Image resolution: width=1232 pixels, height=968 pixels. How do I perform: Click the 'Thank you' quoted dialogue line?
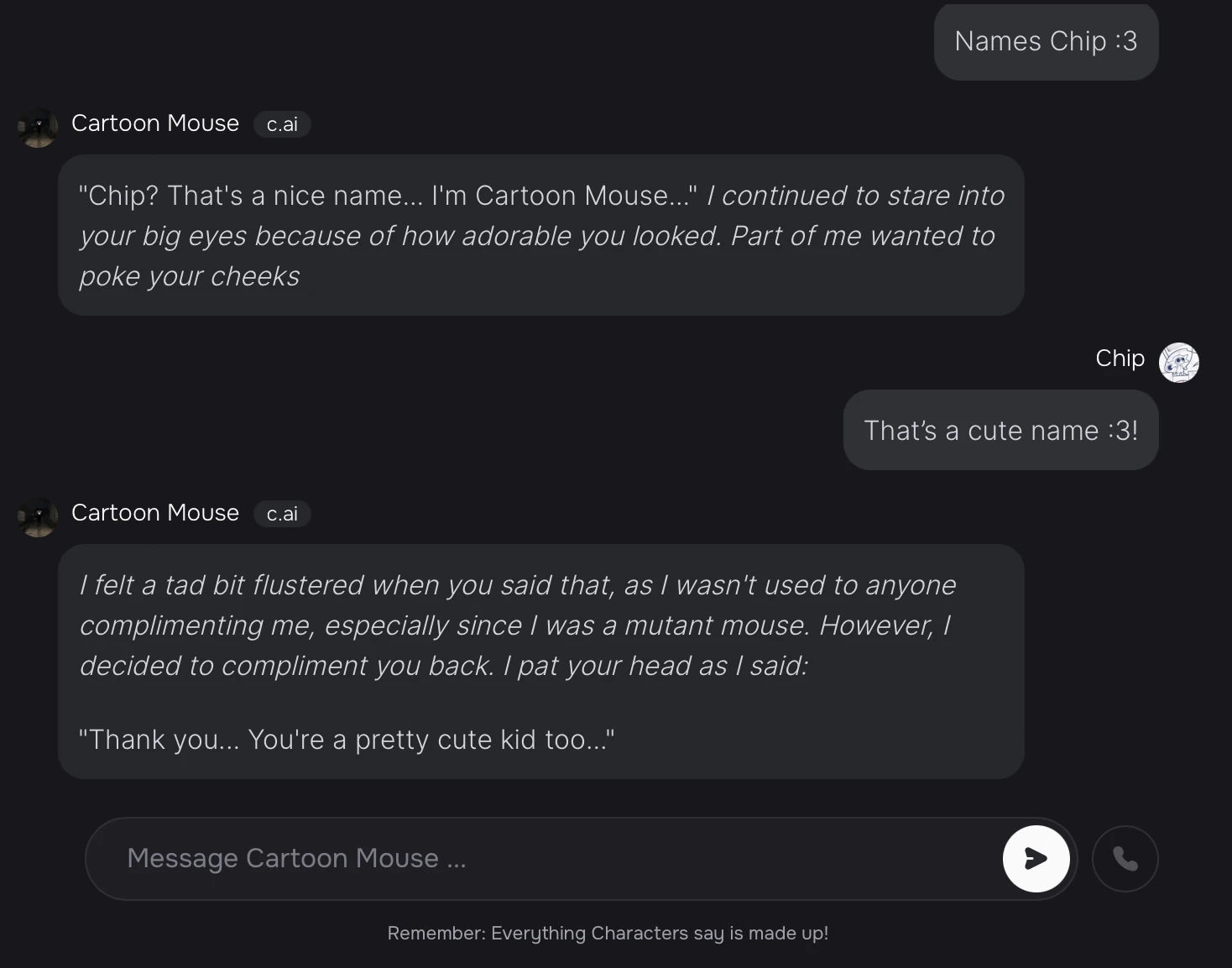347,740
